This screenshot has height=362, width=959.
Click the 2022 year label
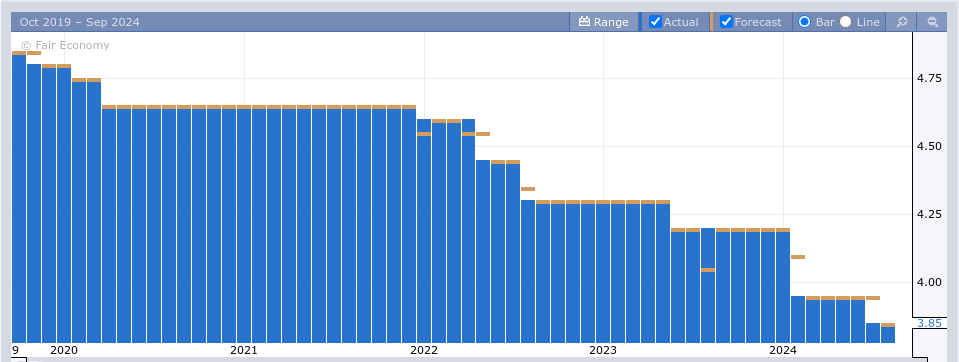pos(423,350)
